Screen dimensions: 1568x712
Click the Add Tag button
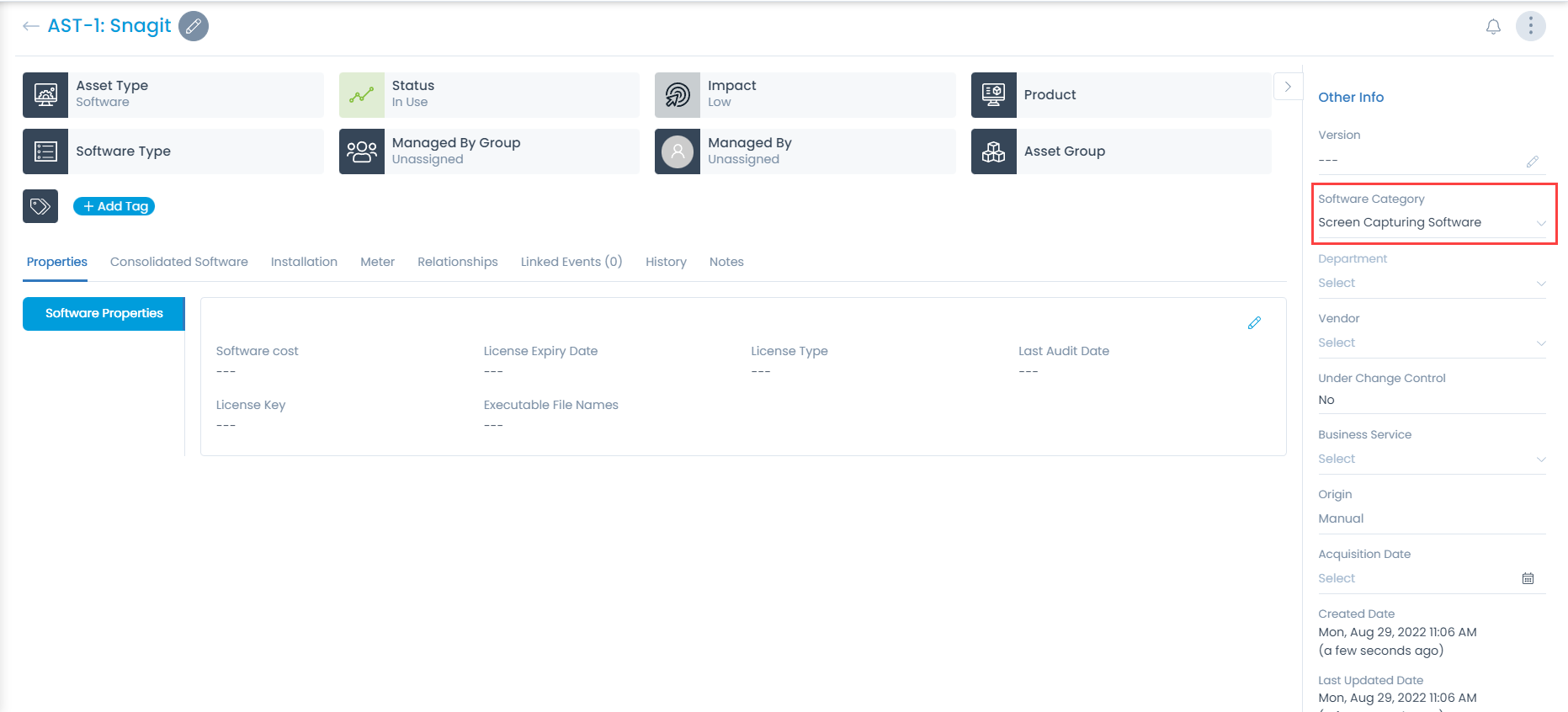coord(114,206)
